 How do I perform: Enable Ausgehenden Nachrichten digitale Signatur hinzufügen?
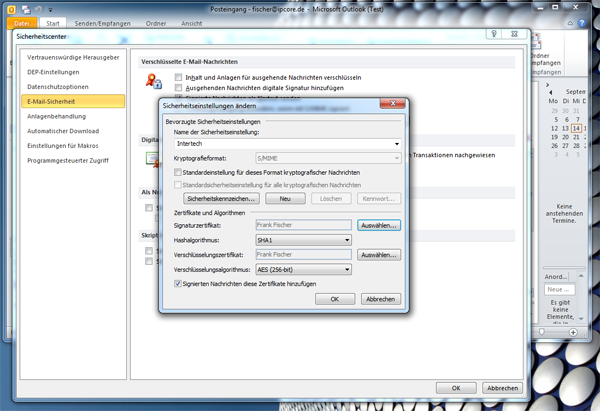[178, 88]
